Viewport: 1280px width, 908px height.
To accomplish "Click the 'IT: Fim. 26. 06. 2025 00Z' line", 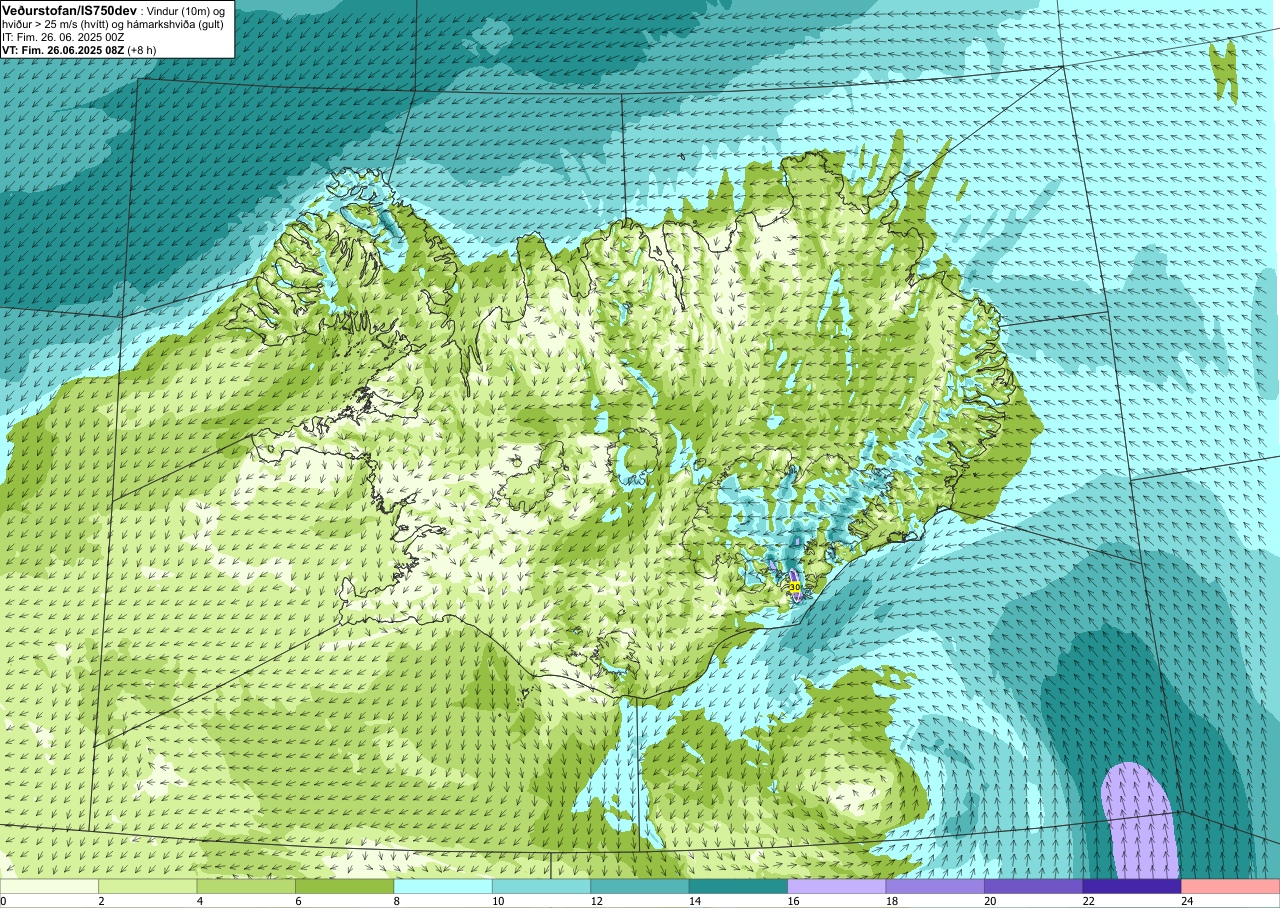I will coord(63,38).
